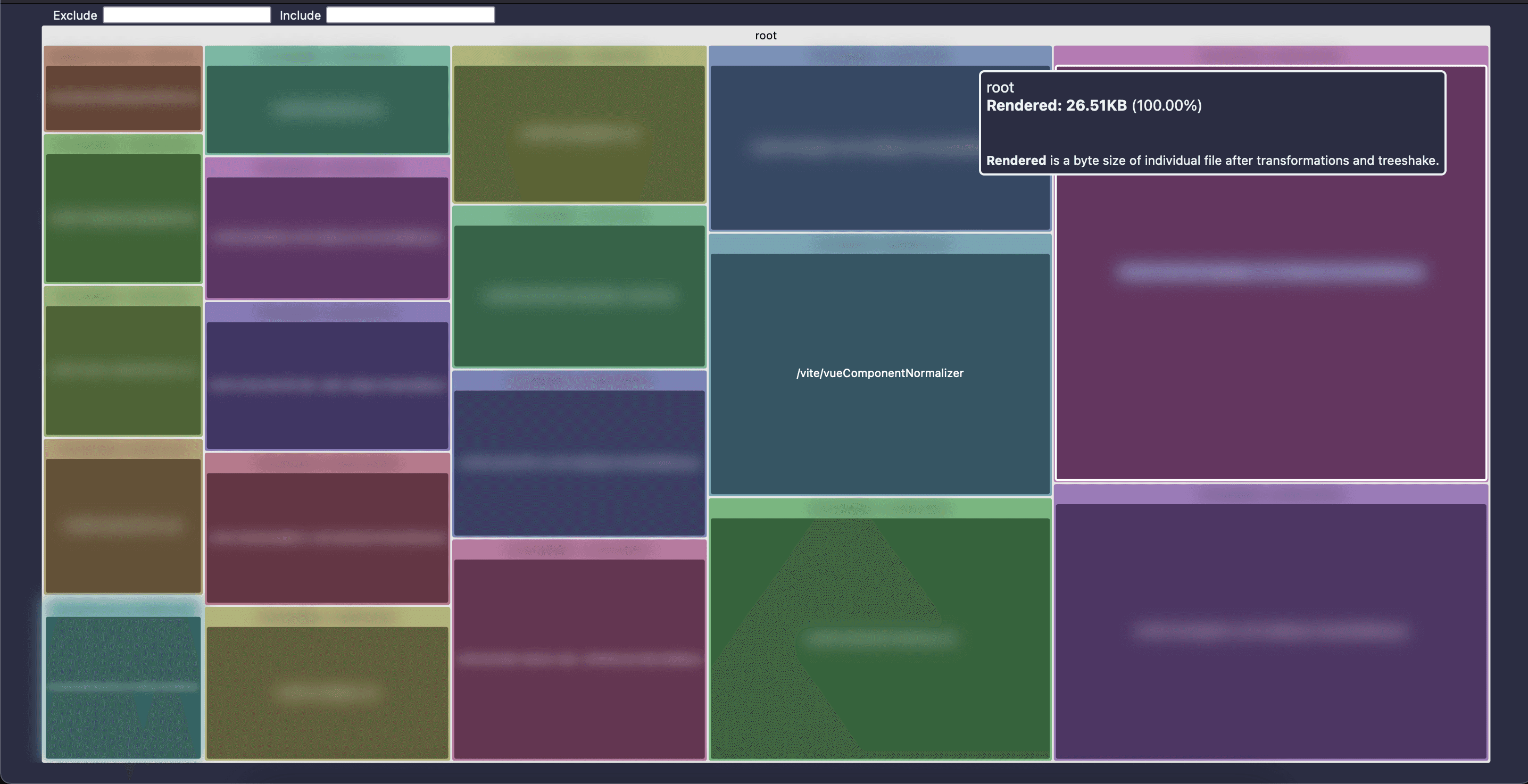Click the root Rendered size tooltip
The width and height of the screenshot is (1528, 784).
coord(1212,123)
